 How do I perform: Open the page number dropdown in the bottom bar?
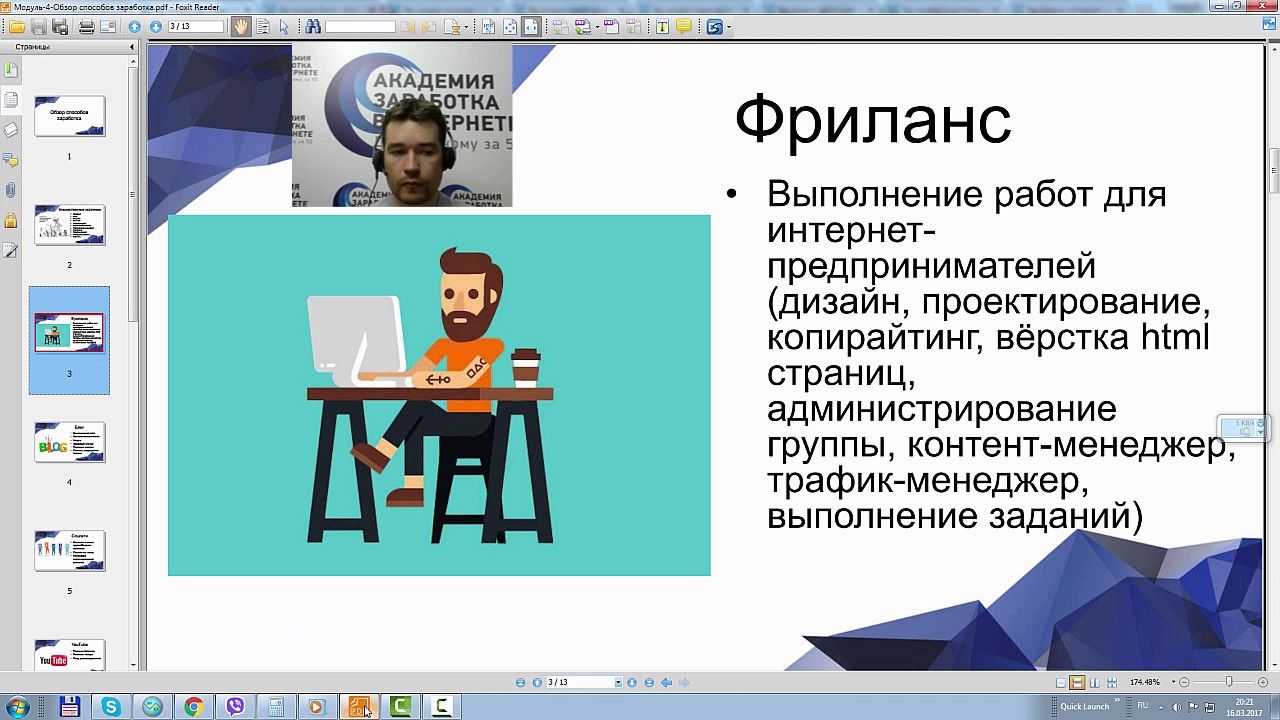[x=618, y=682]
